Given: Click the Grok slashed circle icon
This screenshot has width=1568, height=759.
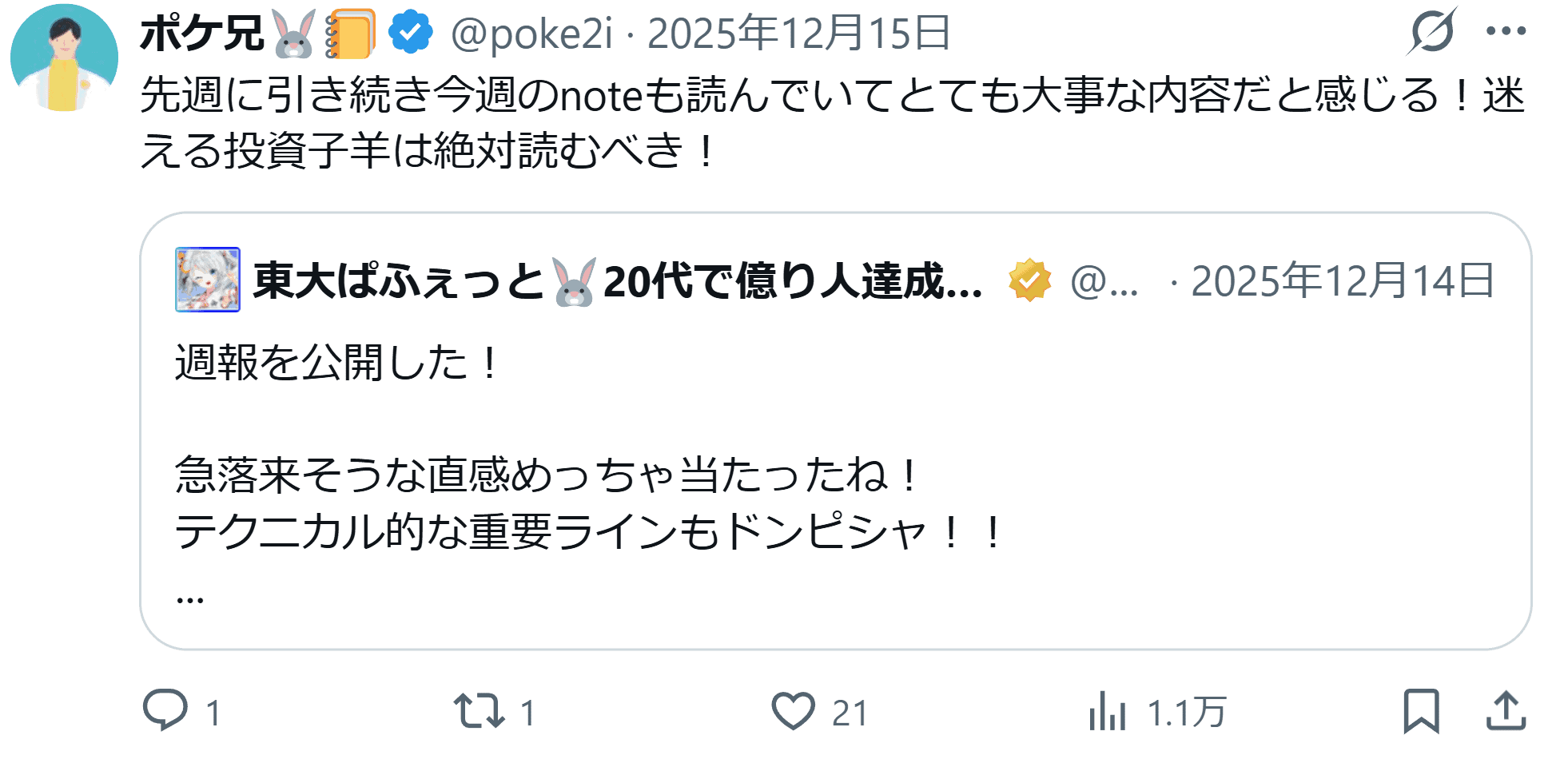Looking at the screenshot, I should (x=1432, y=32).
